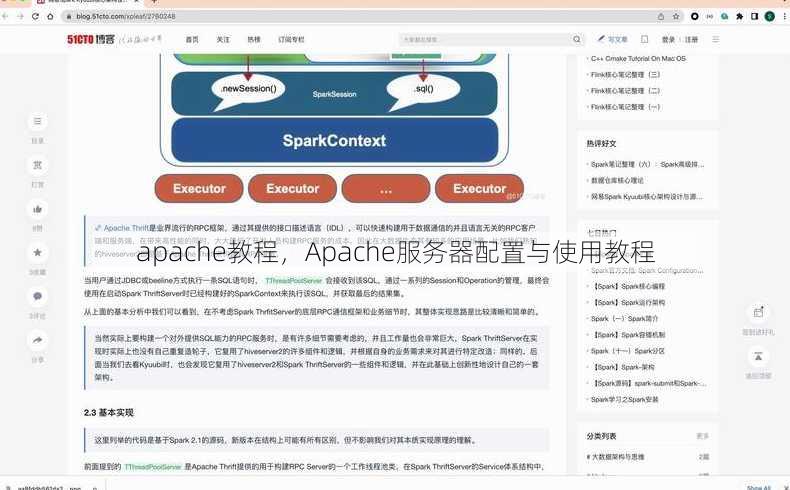790x490 pixels.
Task: Open 【Spark】Spark运行架构 link
Action: point(628,302)
